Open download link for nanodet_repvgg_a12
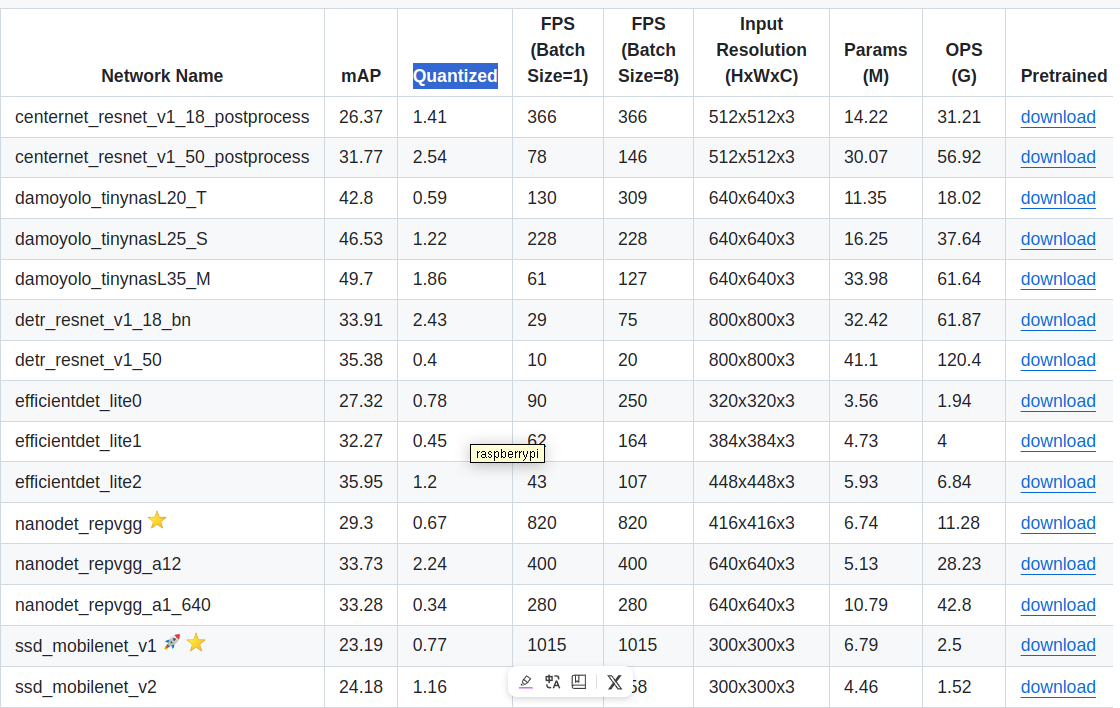This screenshot has height=708, width=1120. coord(1058,564)
